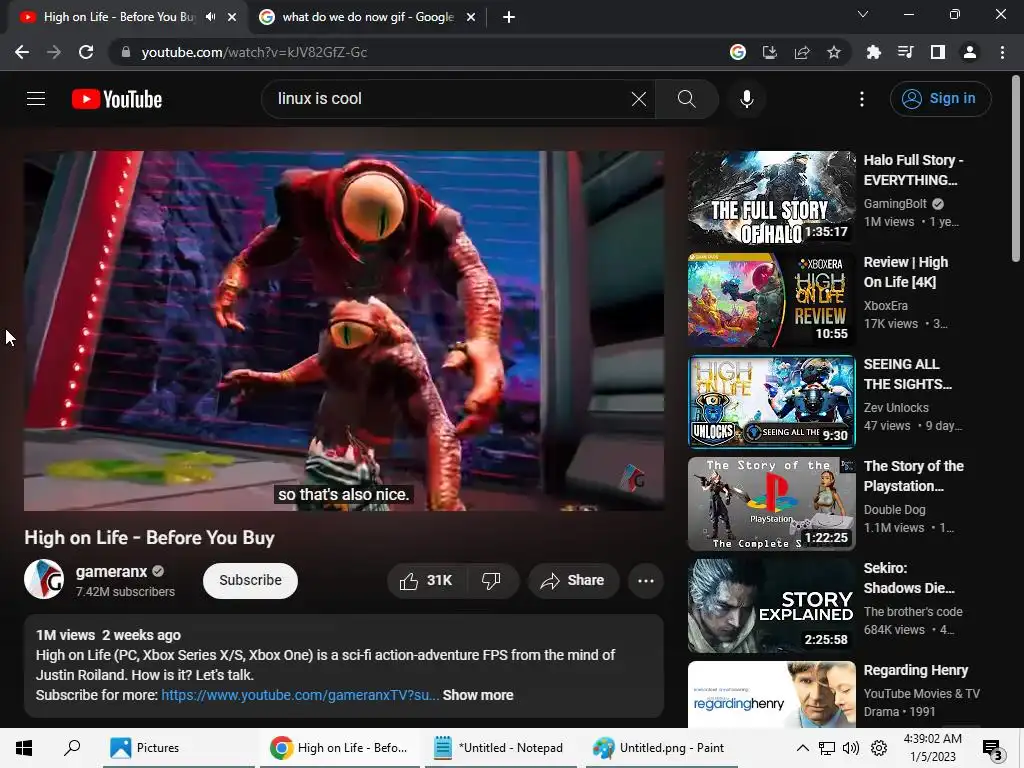Open Chrome three-dot customize menu

click(x=1002, y=52)
